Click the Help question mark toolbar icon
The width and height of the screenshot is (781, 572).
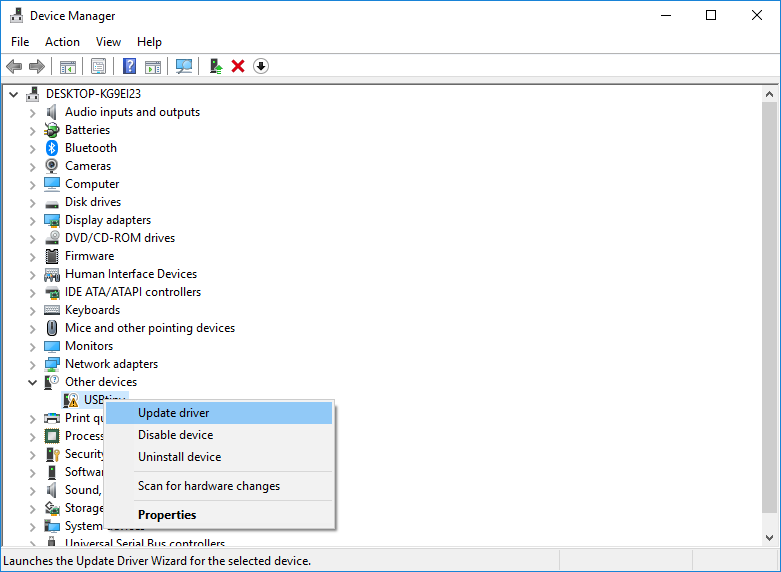click(x=129, y=66)
